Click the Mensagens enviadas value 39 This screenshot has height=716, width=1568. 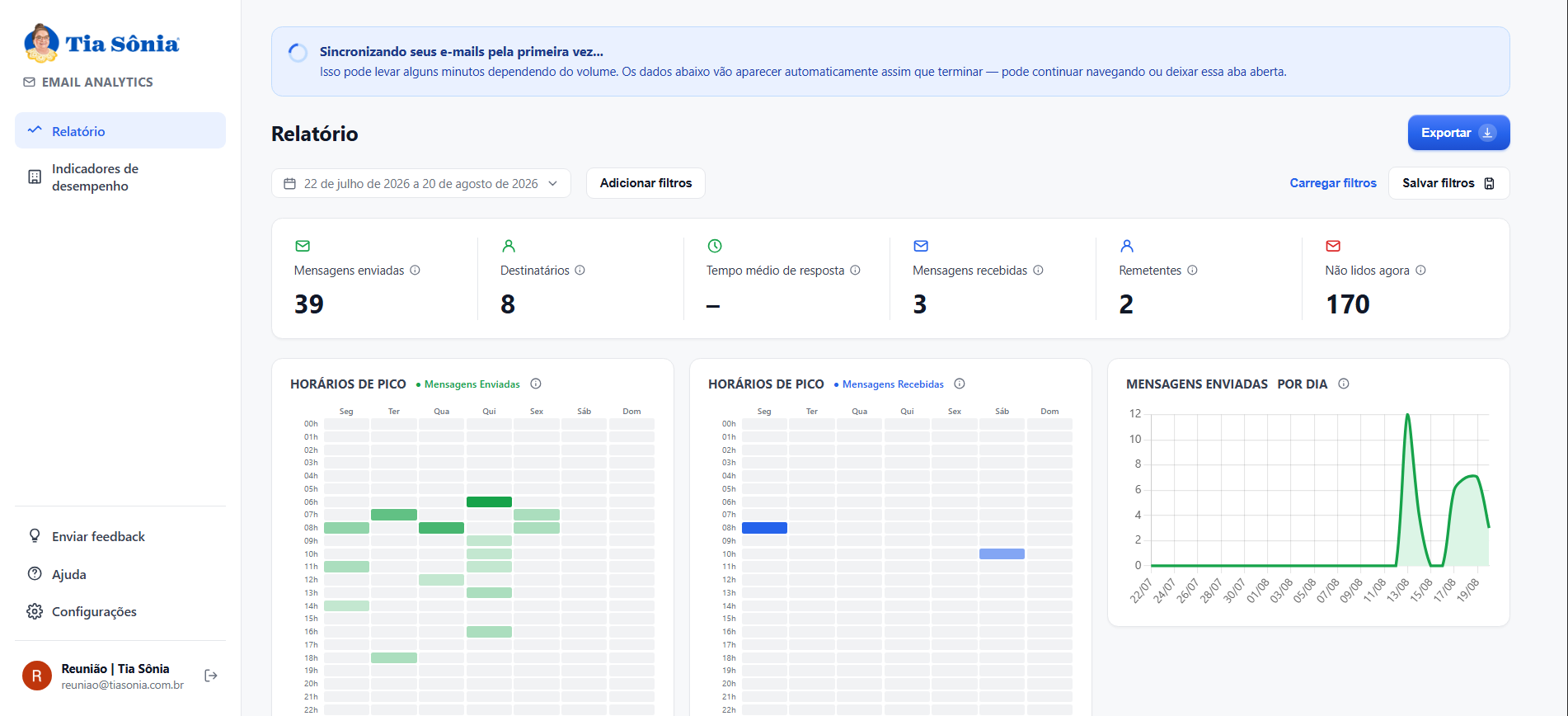309,304
